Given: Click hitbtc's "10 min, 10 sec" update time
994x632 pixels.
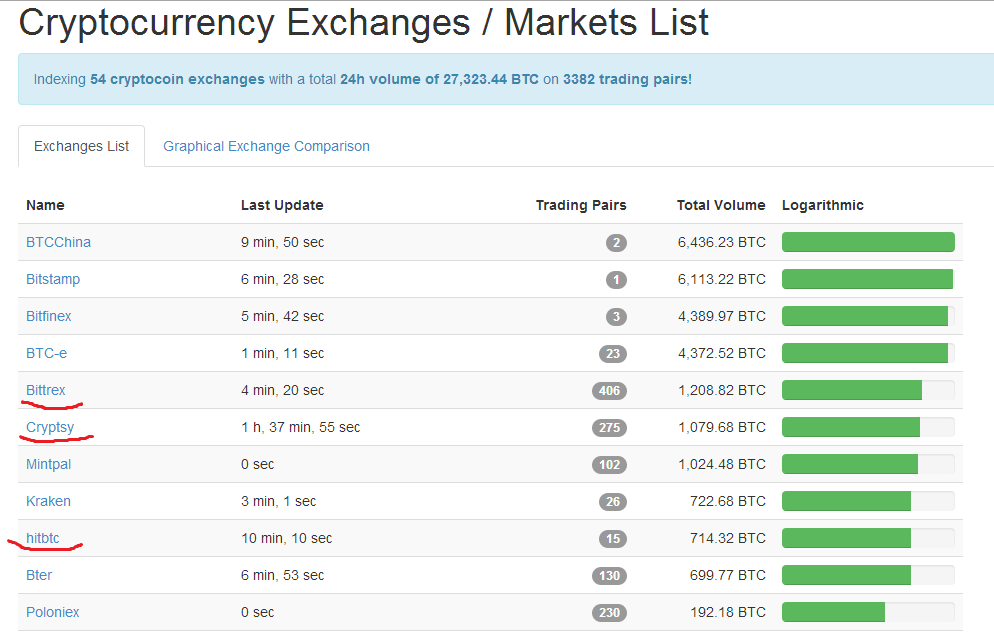Looking at the screenshot, I should [x=287, y=538].
